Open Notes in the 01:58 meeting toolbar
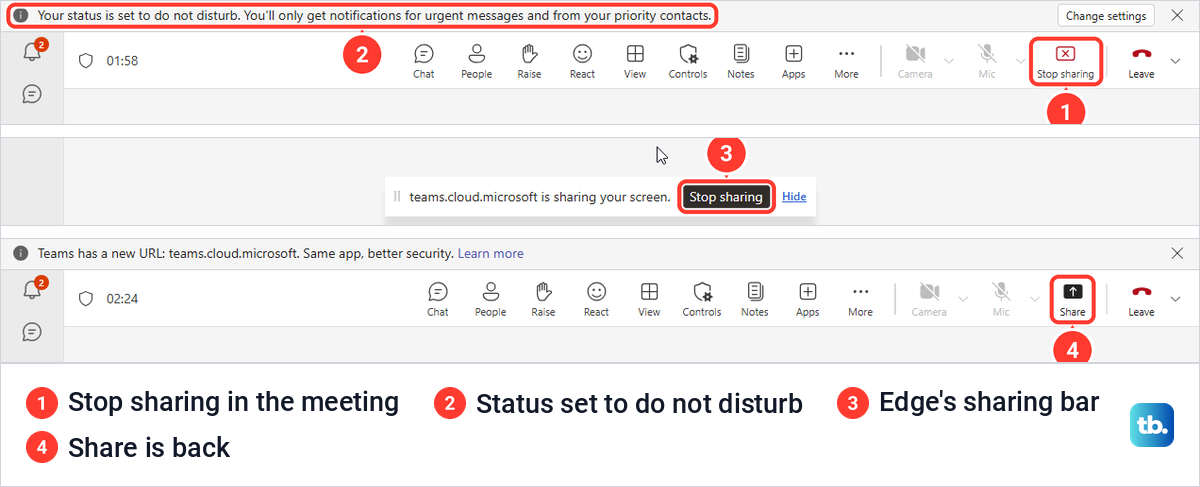Viewport: 1200px width, 487px height. point(741,60)
